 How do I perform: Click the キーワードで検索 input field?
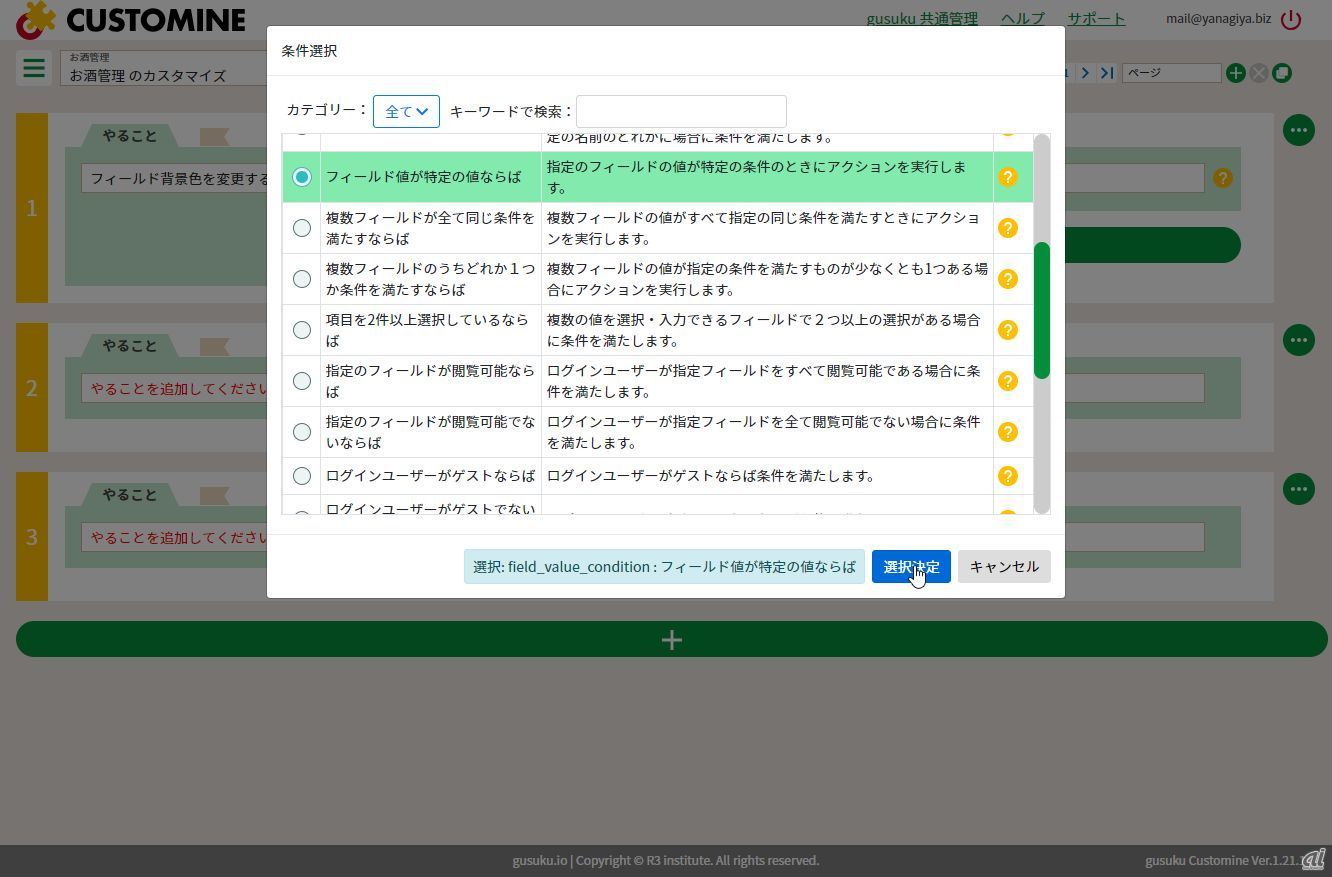tap(681, 111)
